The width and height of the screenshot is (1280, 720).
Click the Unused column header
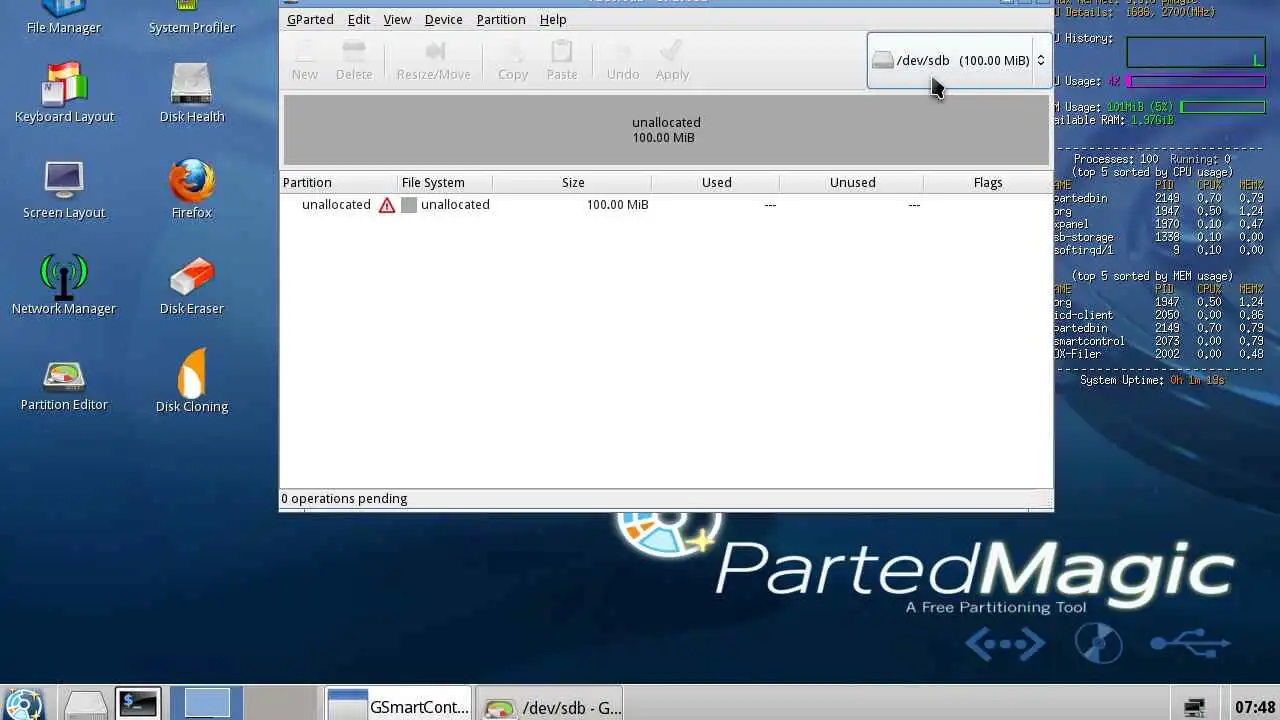[x=852, y=182]
